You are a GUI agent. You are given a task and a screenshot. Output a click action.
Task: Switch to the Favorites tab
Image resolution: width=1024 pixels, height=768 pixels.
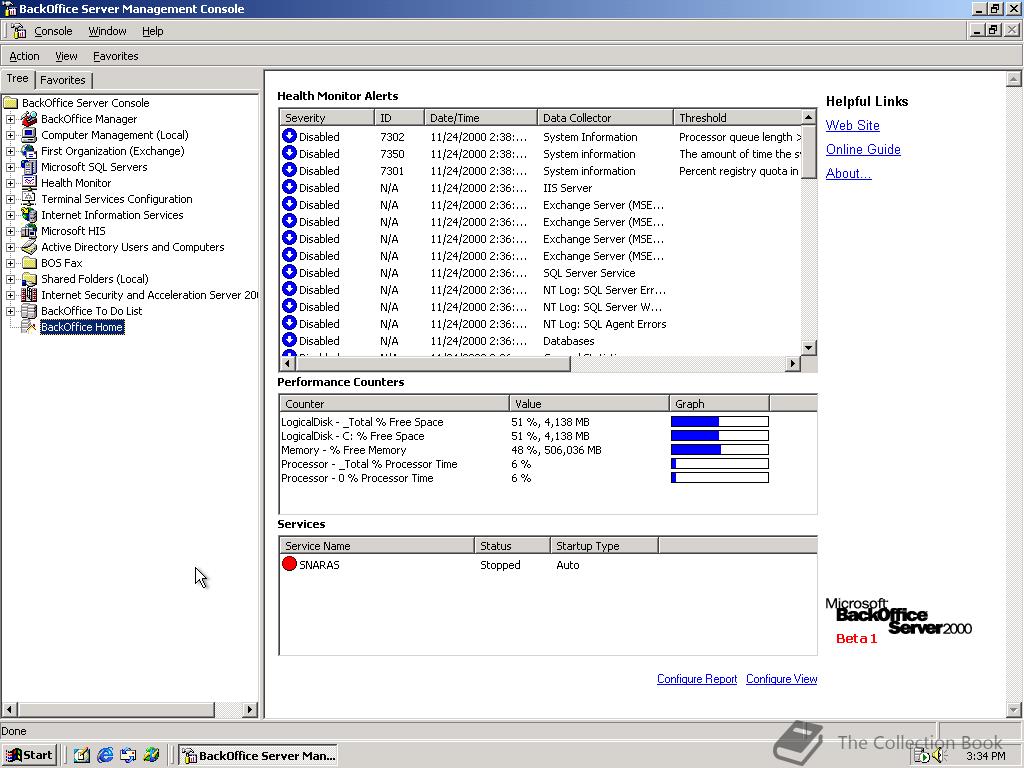coord(63,80)
